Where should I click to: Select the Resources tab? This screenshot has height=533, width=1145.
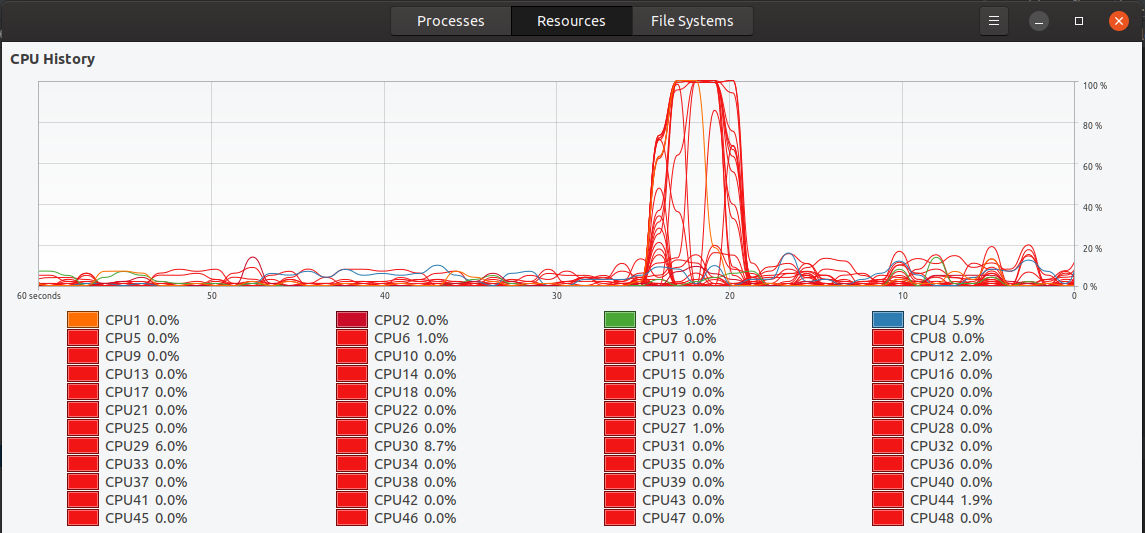pyautogui.click(x=571, y=21)
